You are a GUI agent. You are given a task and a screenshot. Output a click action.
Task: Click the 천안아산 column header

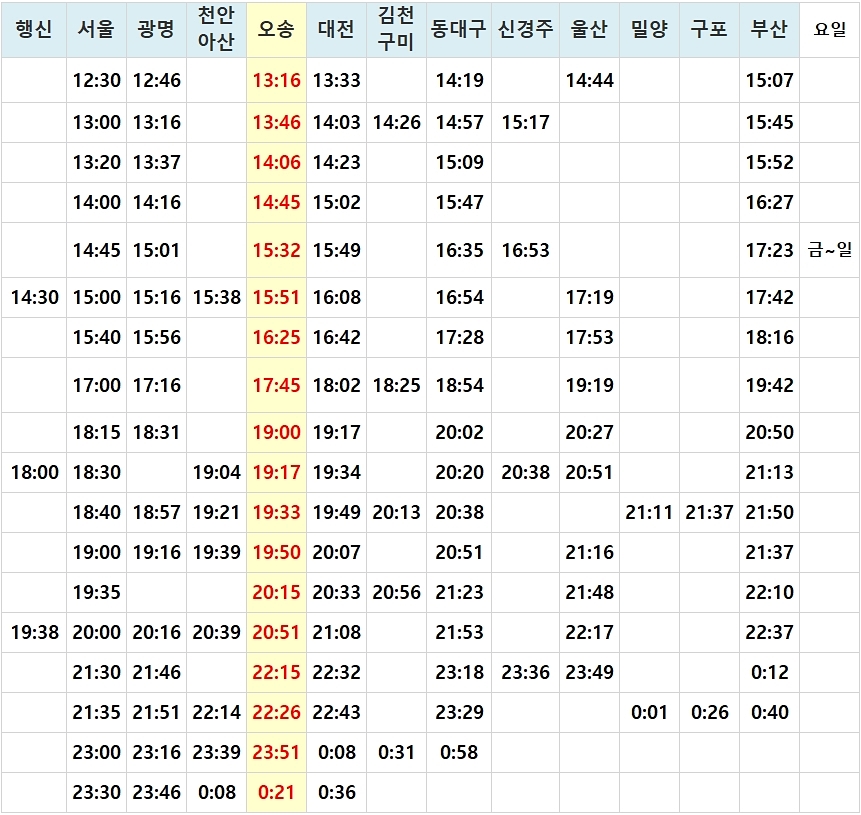click(216, 29)
